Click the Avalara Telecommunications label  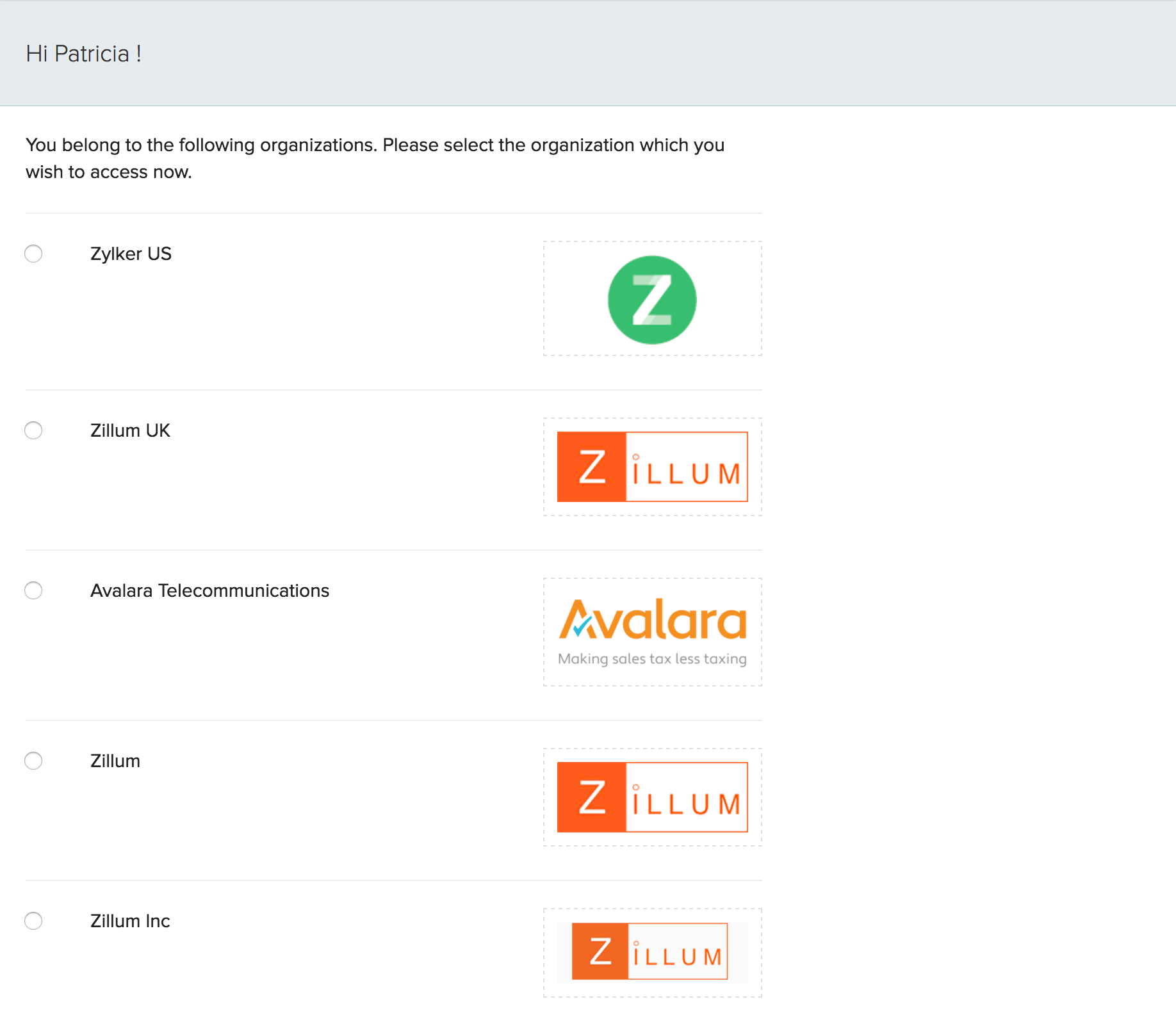point(209,590)
